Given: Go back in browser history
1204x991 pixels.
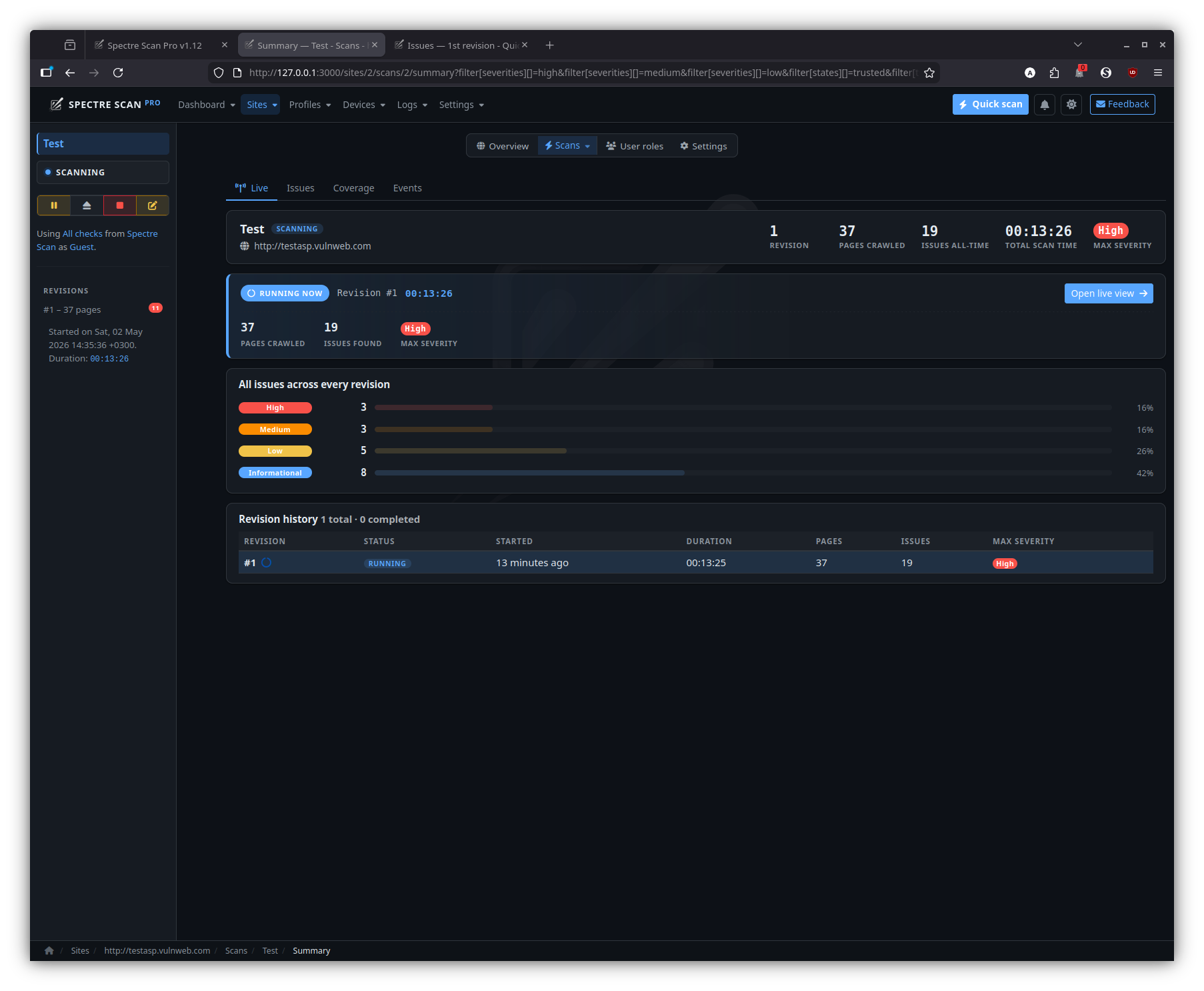Looking at the screenshot, I should [70, 73].
